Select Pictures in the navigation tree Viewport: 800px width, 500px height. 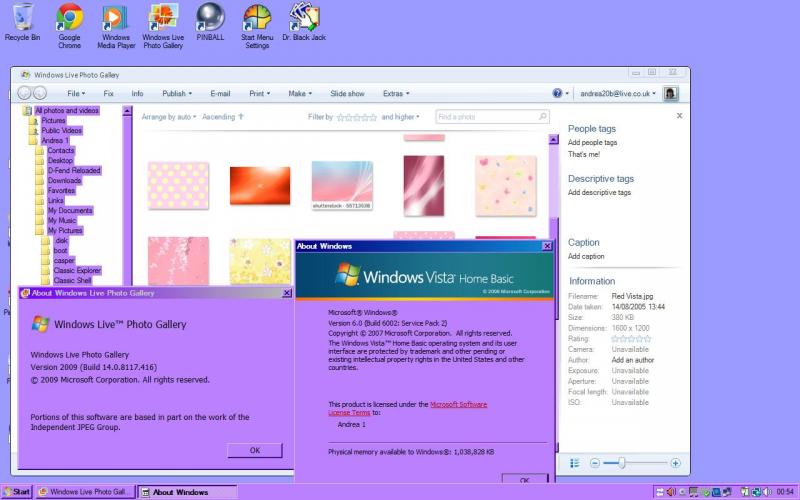click(x=53, y=120)
